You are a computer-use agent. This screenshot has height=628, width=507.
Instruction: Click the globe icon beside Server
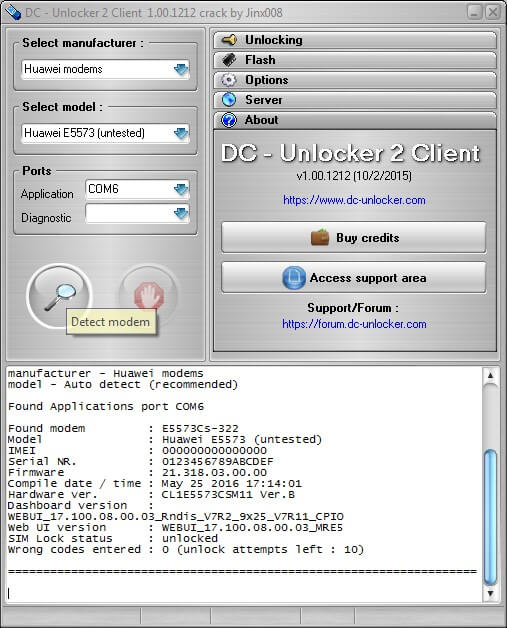[229, 100]
